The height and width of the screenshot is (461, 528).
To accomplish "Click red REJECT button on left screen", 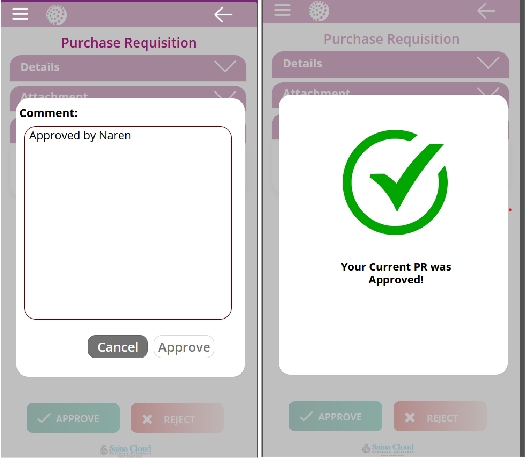I will tap(177, 419).
